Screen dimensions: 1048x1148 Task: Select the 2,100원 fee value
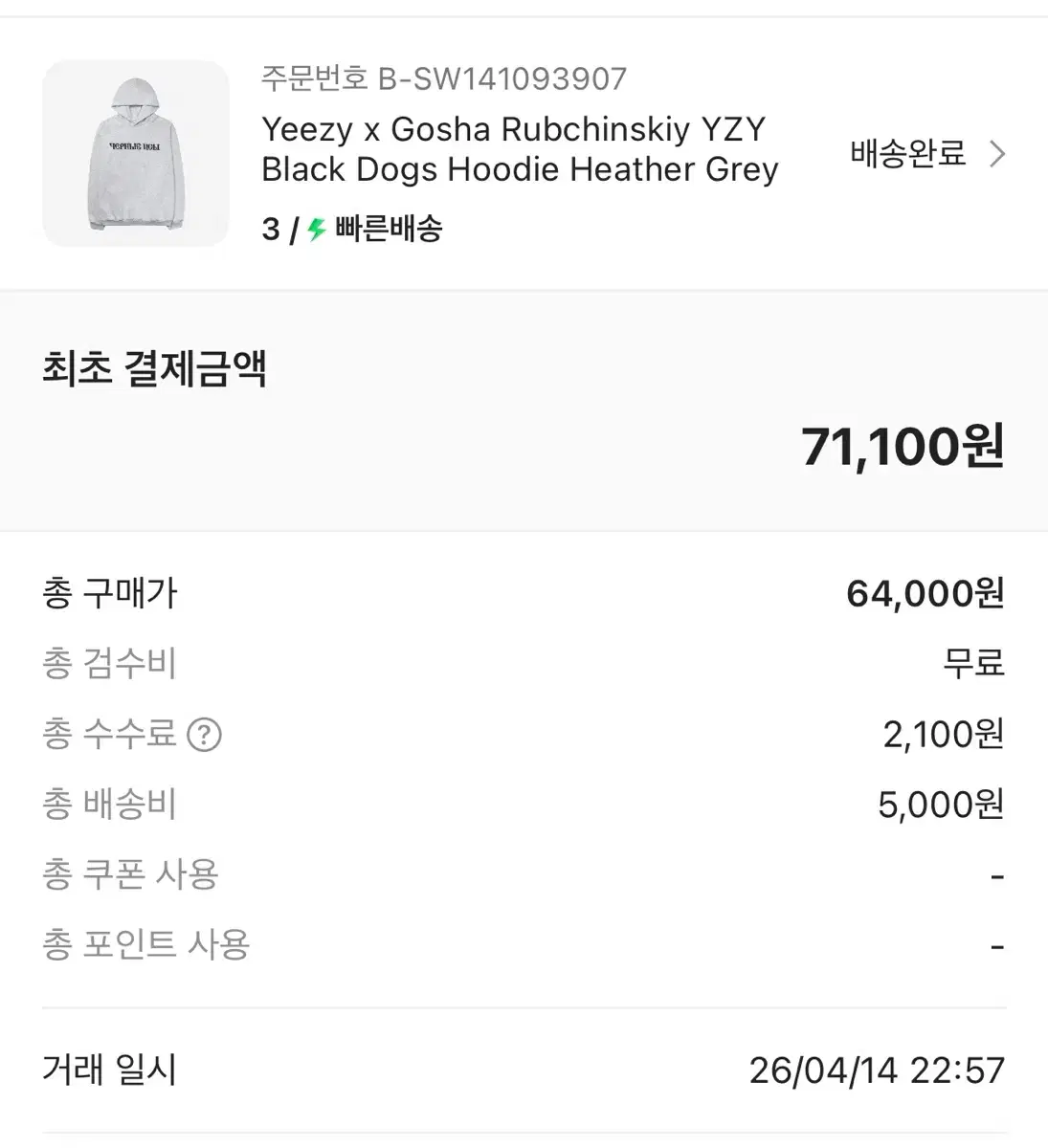click(943, 734)
